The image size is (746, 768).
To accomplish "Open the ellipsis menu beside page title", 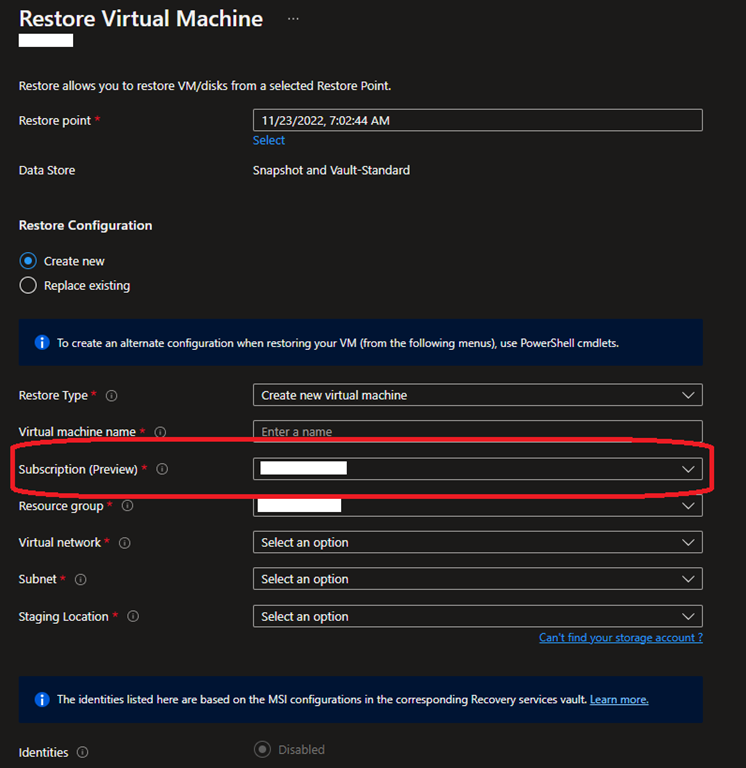I will (x=293, y=19).
